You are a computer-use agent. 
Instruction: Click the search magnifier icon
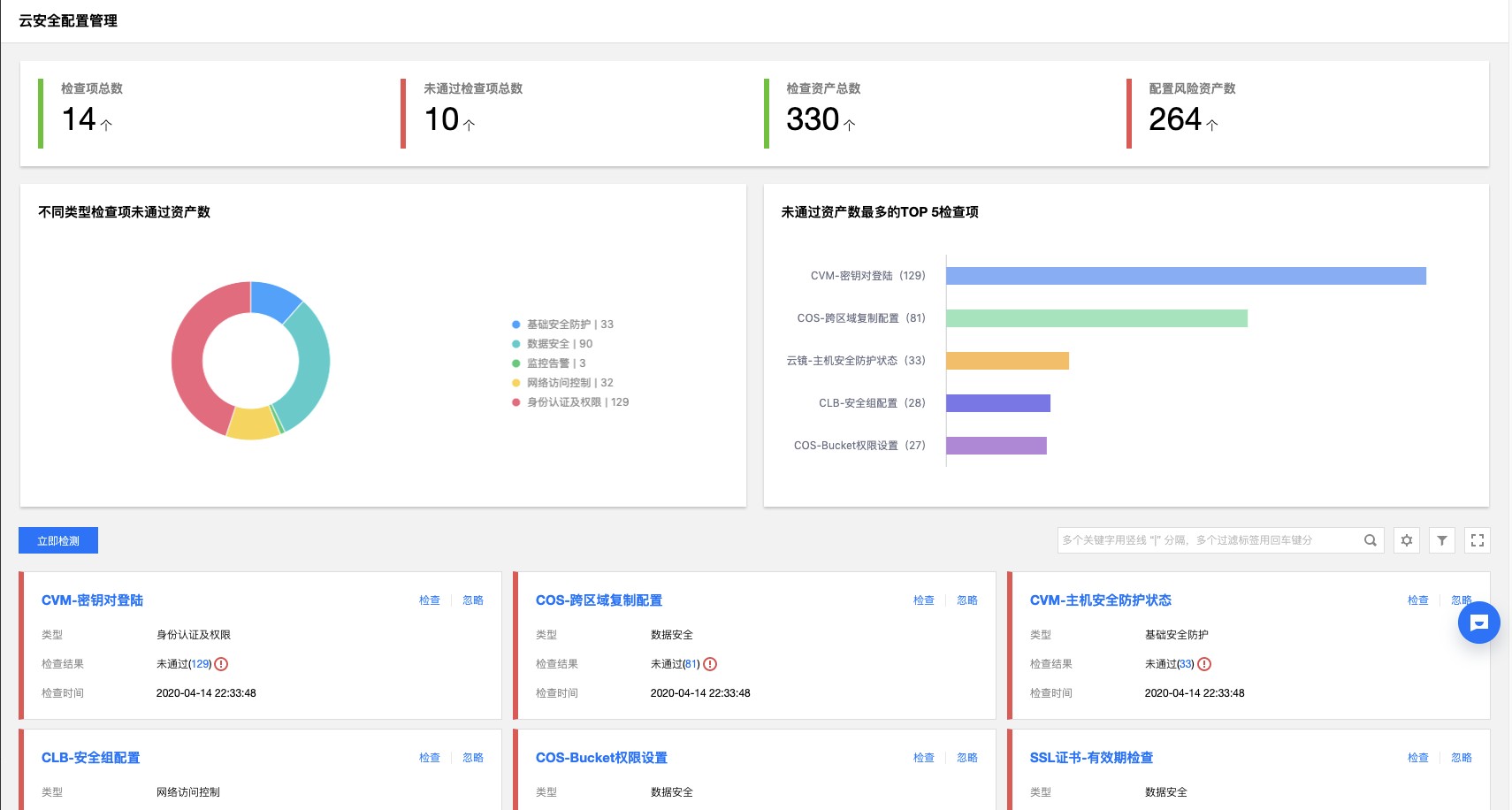tap(1370, 540)
